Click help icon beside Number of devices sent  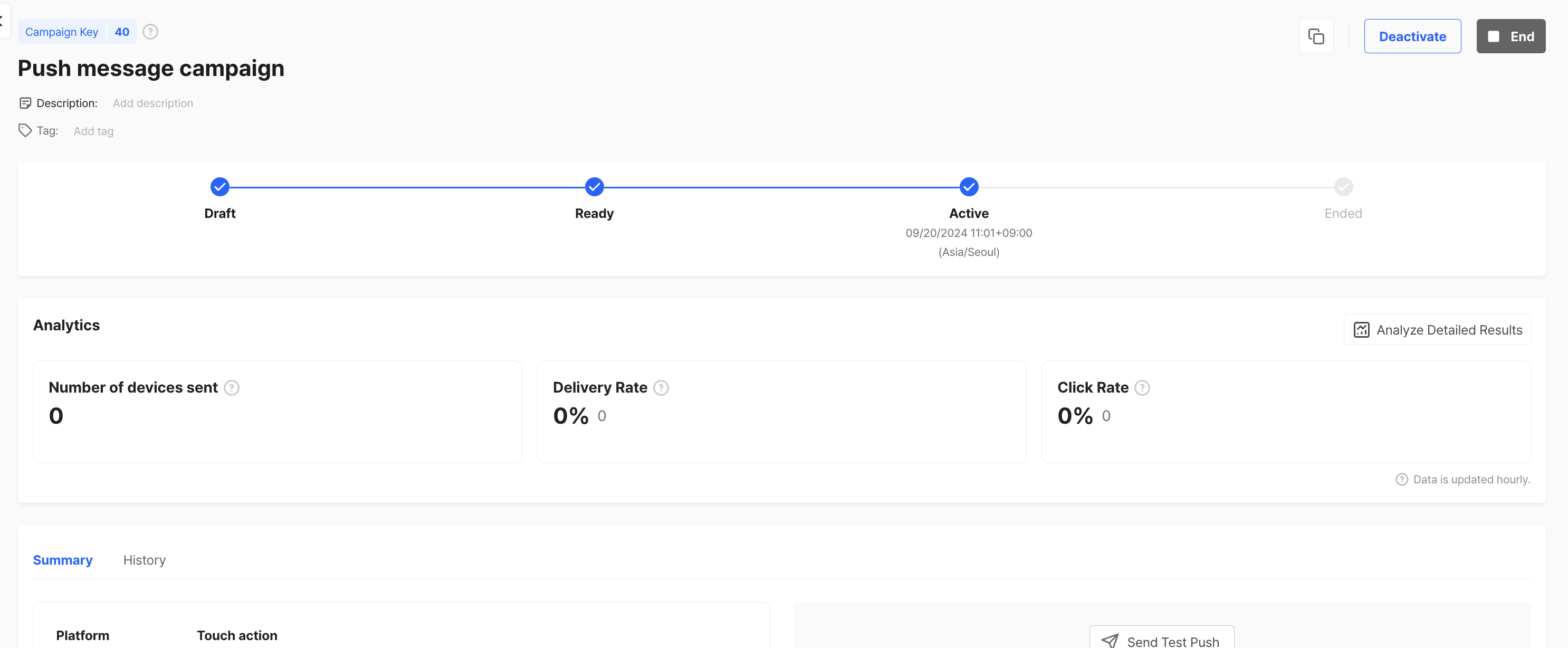click(x=231, y=388)
